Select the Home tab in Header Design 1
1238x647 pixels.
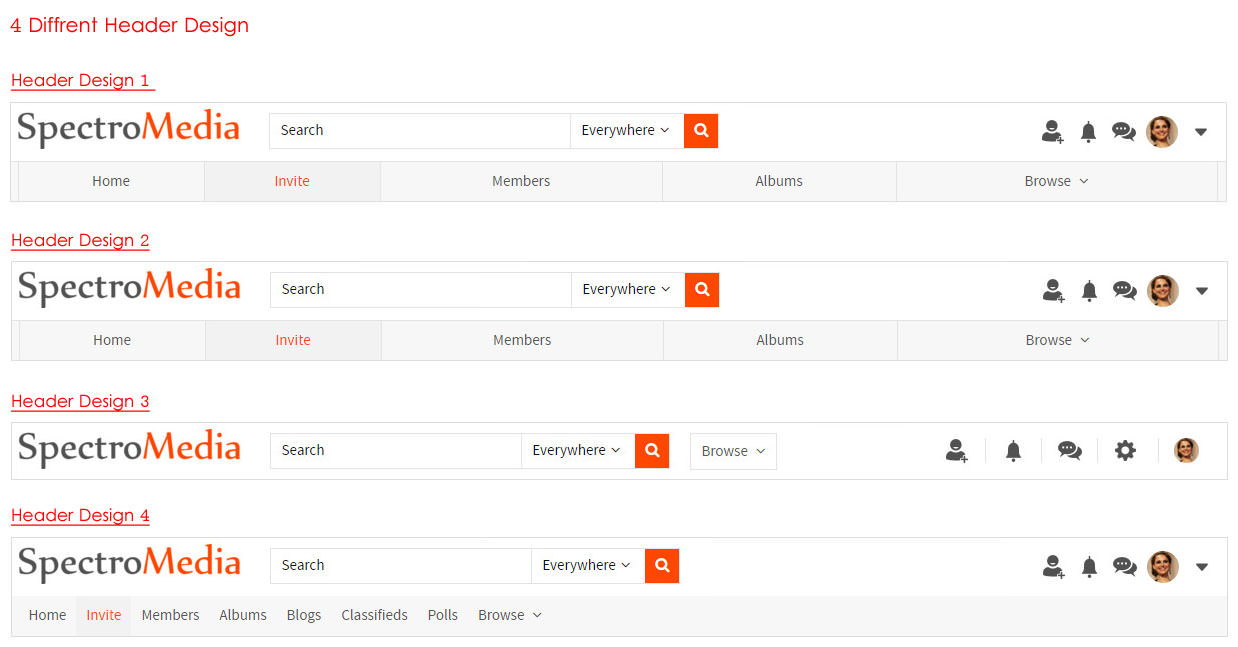[x=111, y=181]
